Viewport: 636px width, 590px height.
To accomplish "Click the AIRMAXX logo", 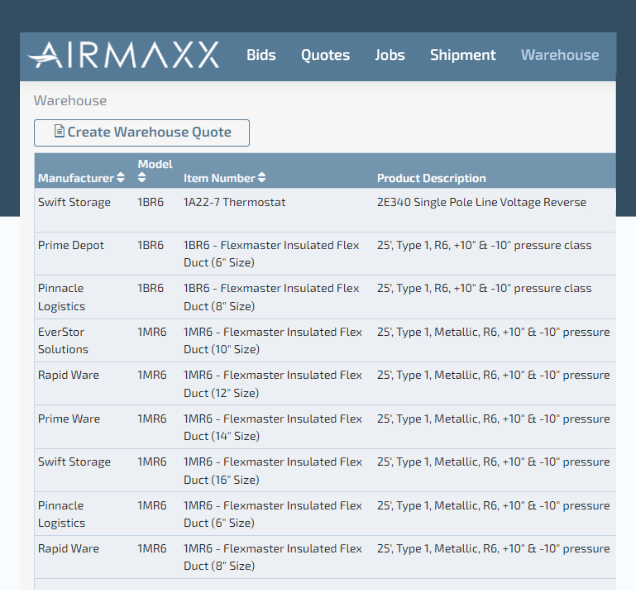I will tap(123, 55).
